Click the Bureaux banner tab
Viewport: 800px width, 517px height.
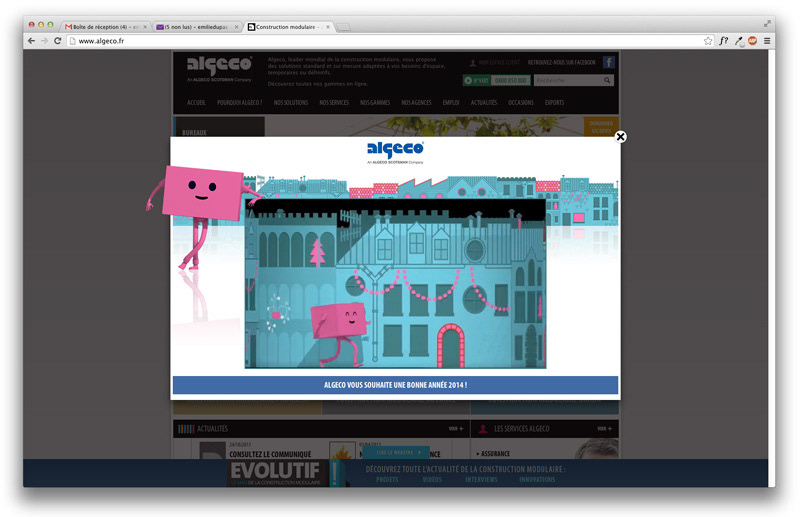219,127
